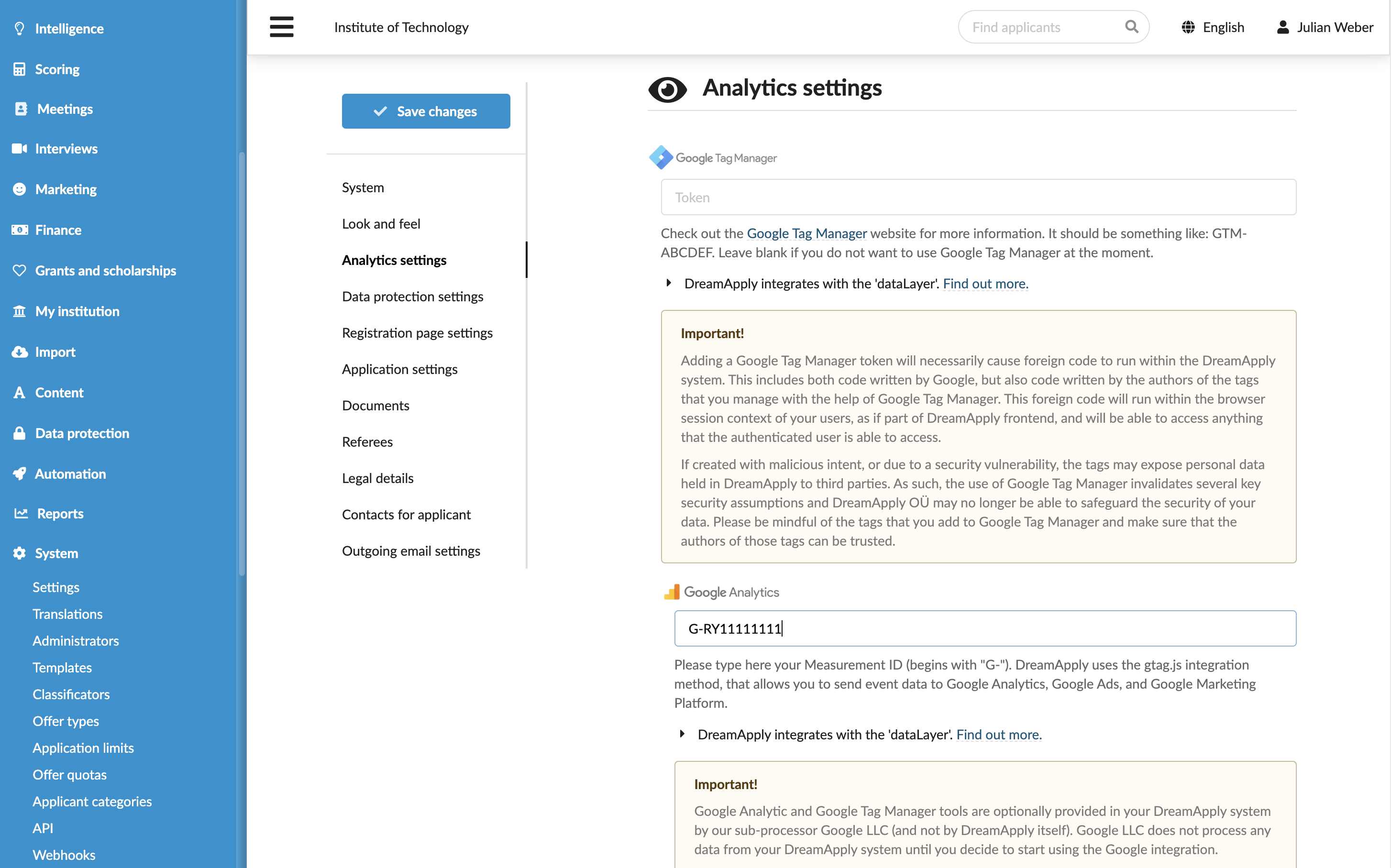The image size is (1391, 868).
Task: Select the Documents tab
Action: 375,405
